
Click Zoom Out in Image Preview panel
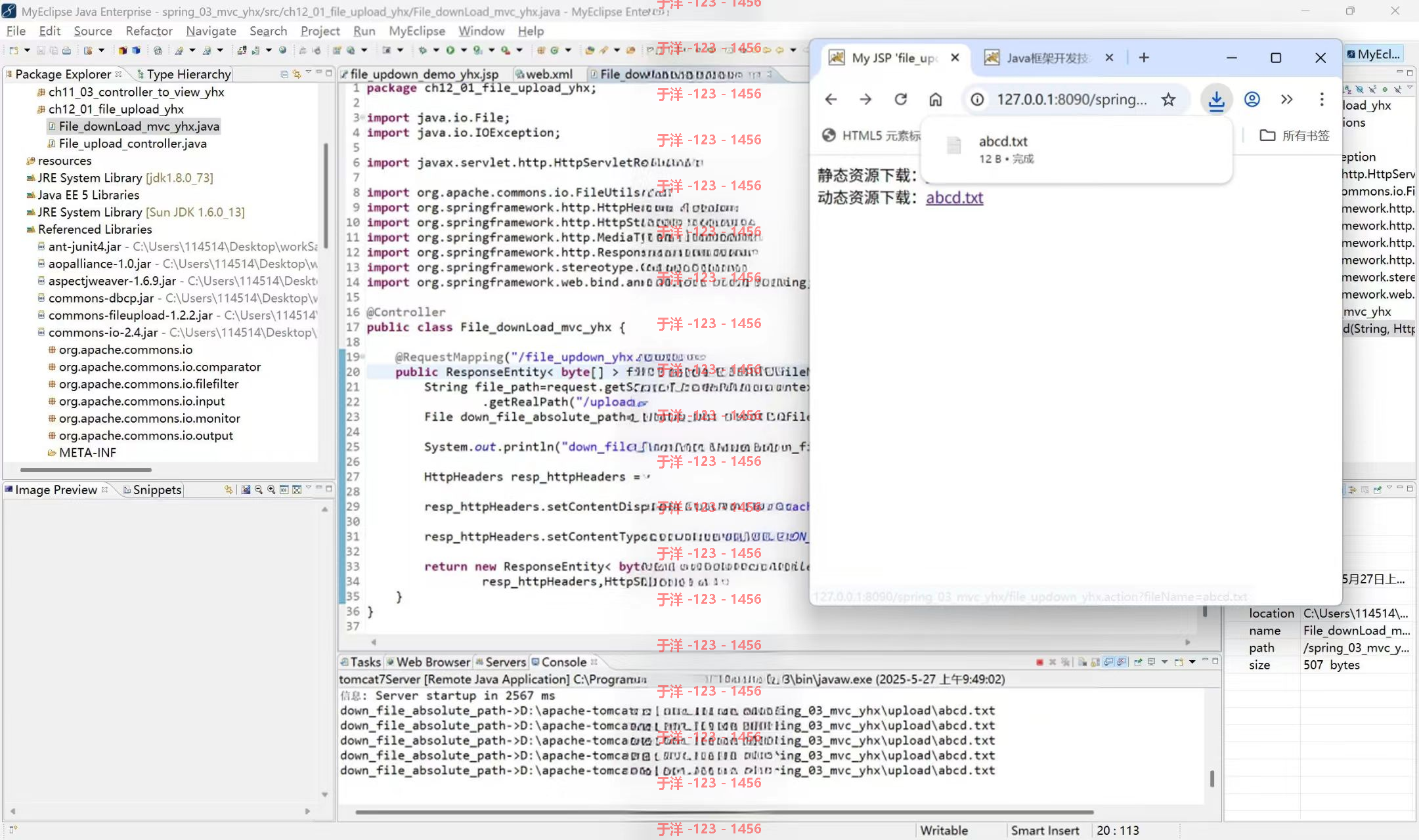[x=259, y=490]
